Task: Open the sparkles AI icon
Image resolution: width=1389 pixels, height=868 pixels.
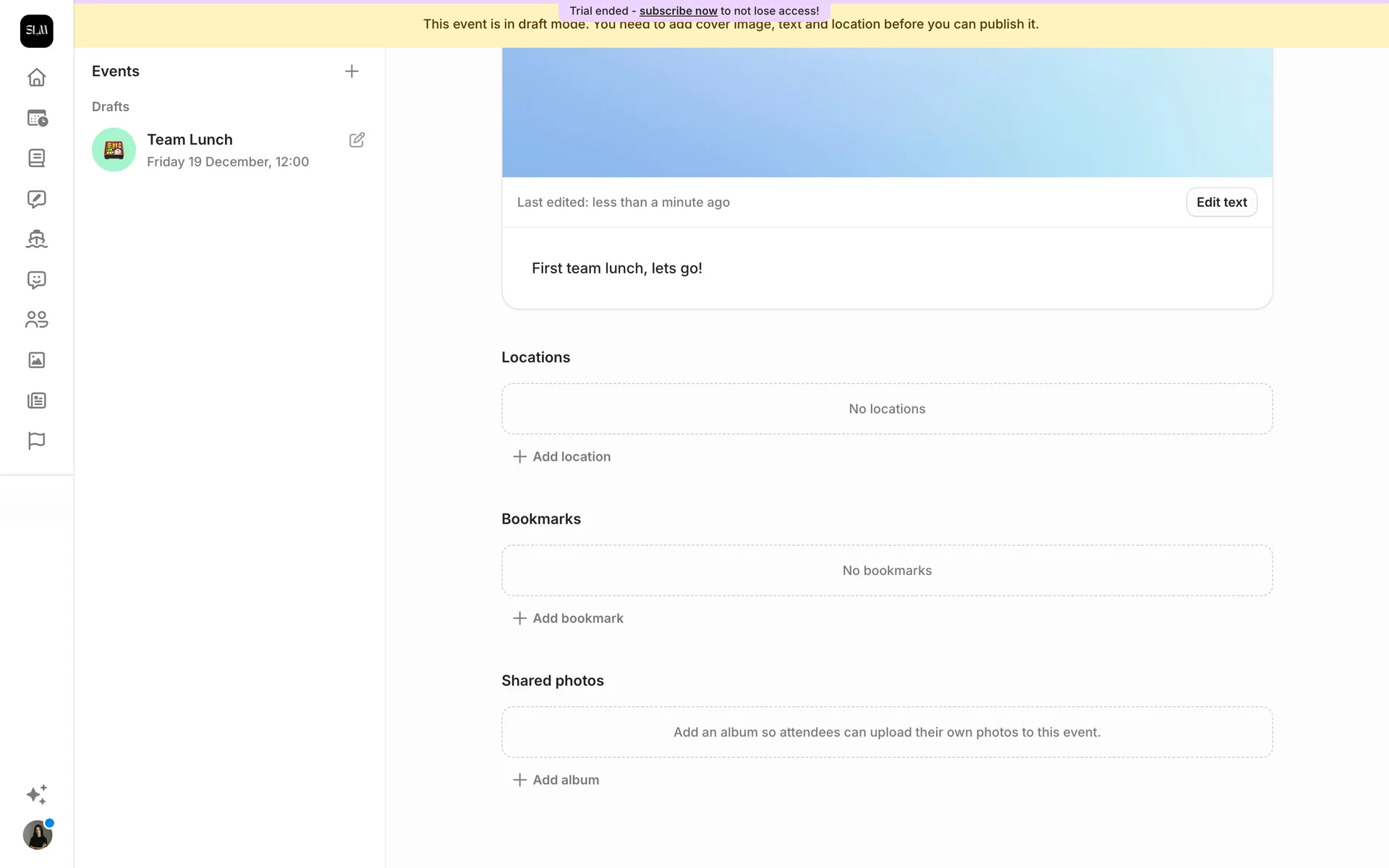Action: coord(36,794)
